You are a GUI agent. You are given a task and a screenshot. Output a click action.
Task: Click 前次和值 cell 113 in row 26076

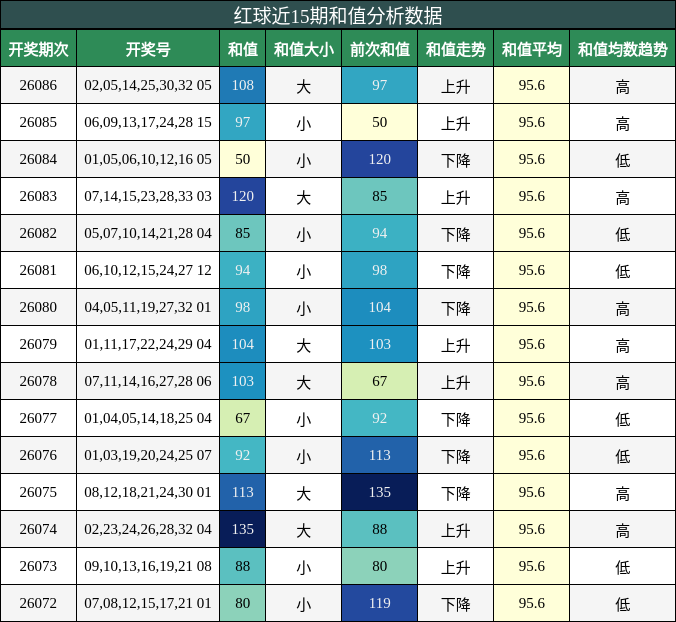pyautogui.click(x=379, y=455)
